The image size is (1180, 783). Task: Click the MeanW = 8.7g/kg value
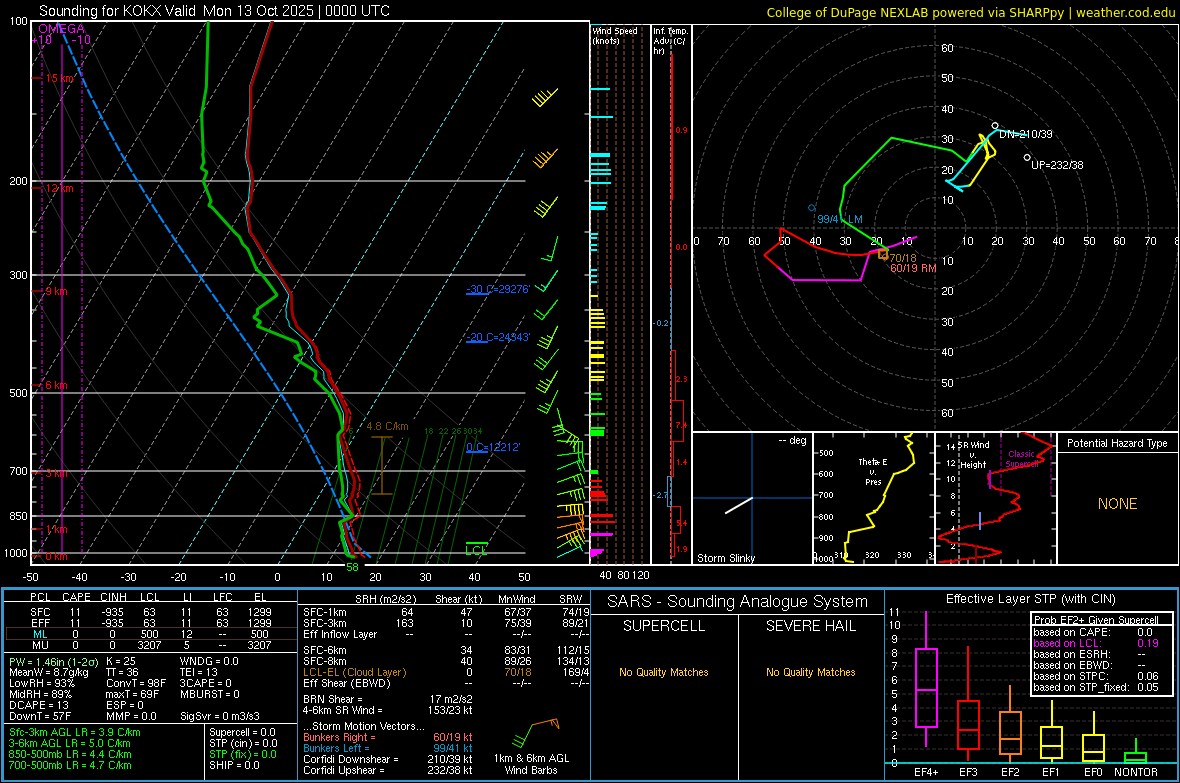click(48, 672)
